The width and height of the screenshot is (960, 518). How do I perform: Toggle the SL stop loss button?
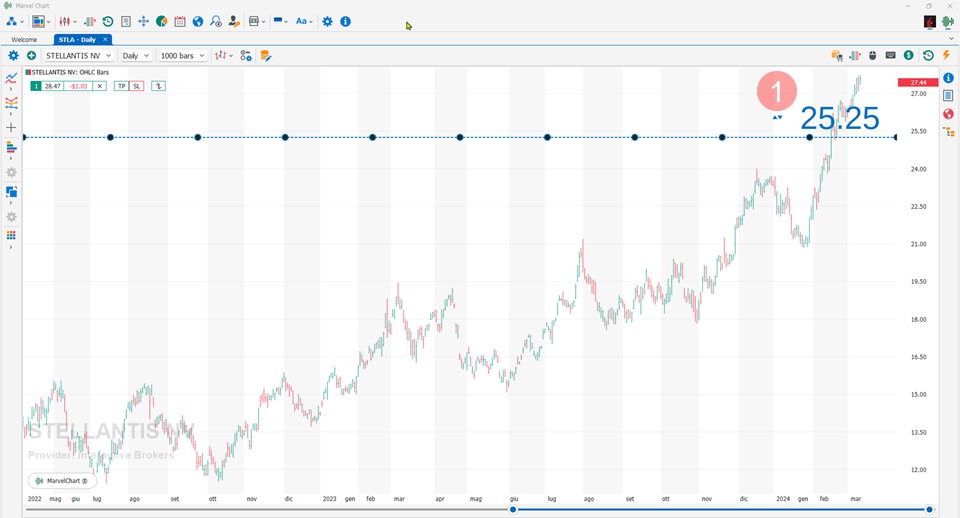137,86
